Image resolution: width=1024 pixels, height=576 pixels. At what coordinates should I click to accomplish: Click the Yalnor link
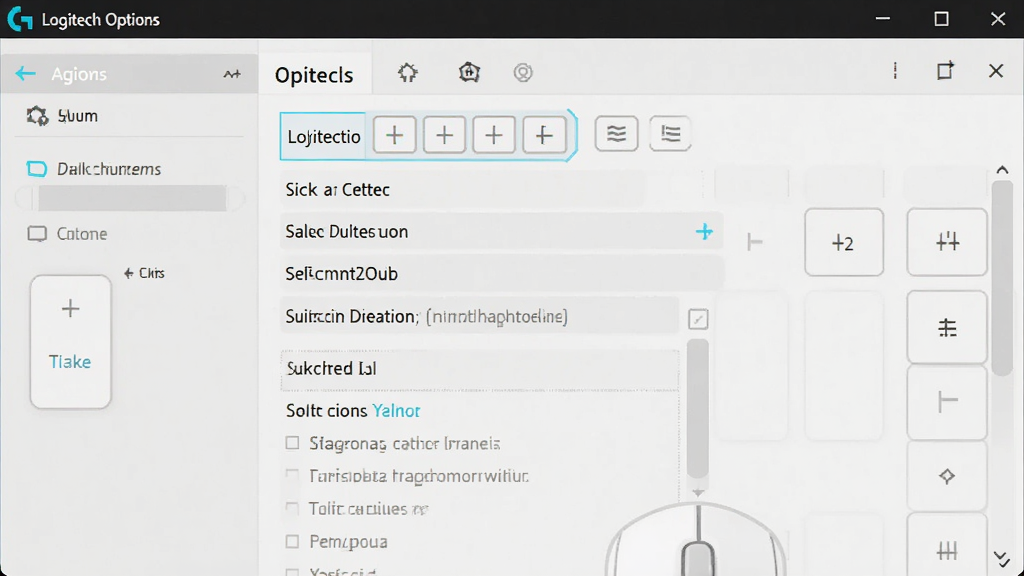click(x=396, y=411)
